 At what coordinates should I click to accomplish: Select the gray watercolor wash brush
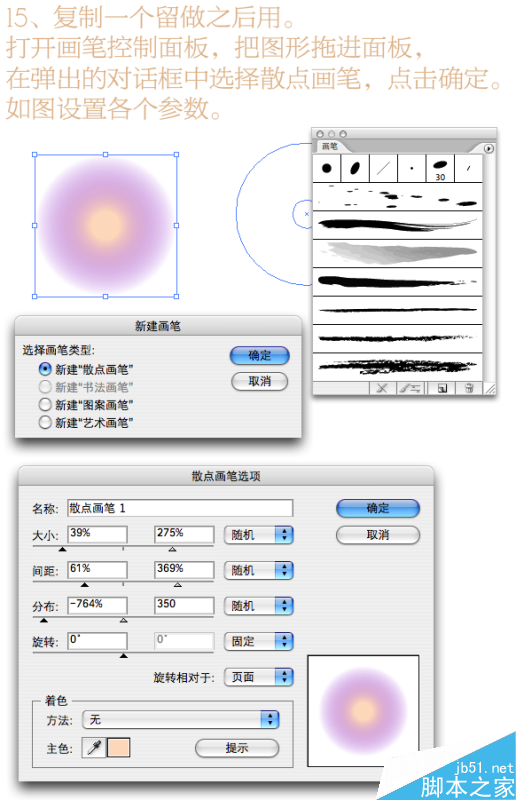point(398,254)
